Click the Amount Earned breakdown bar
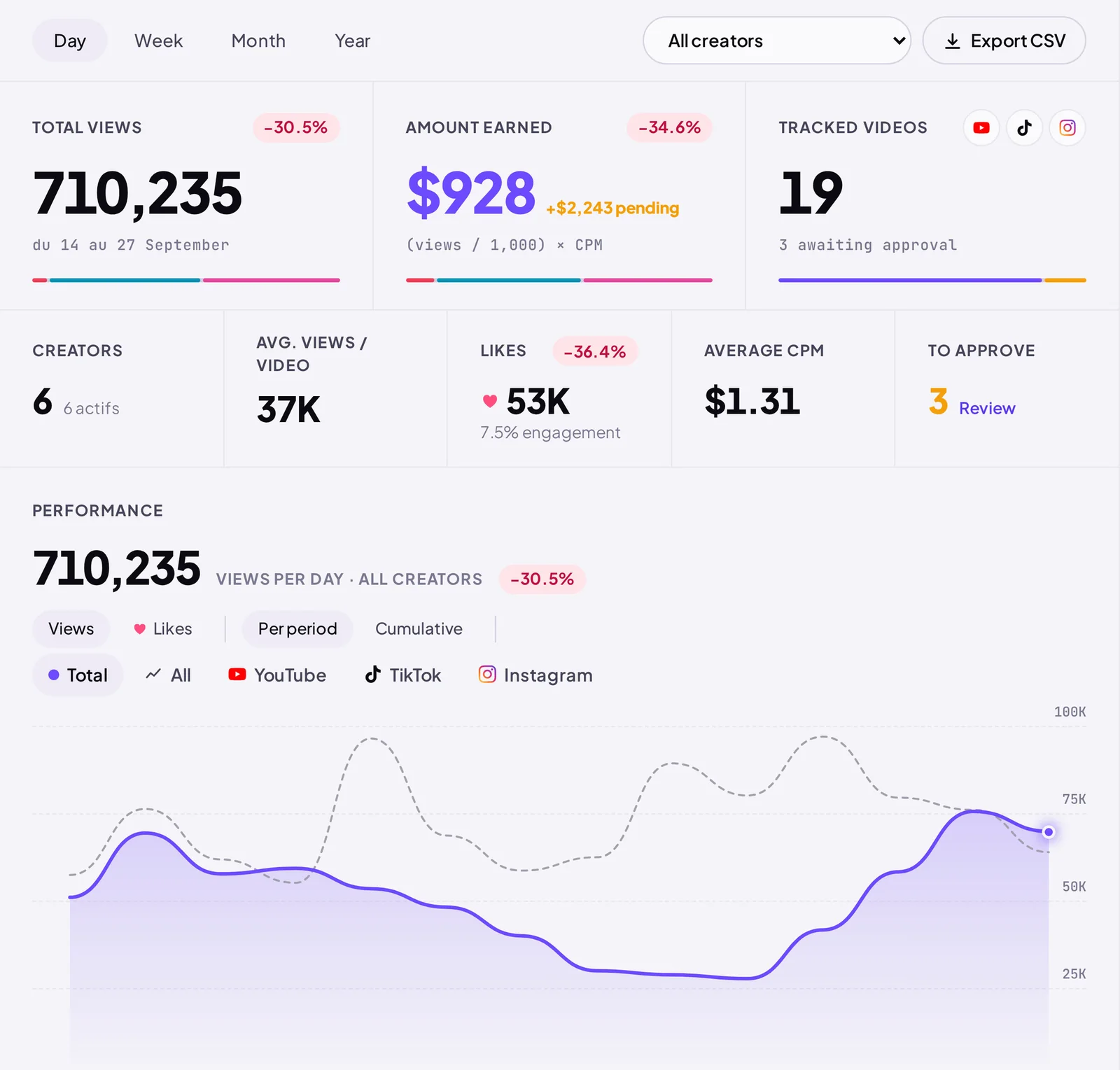 (559, 280)
